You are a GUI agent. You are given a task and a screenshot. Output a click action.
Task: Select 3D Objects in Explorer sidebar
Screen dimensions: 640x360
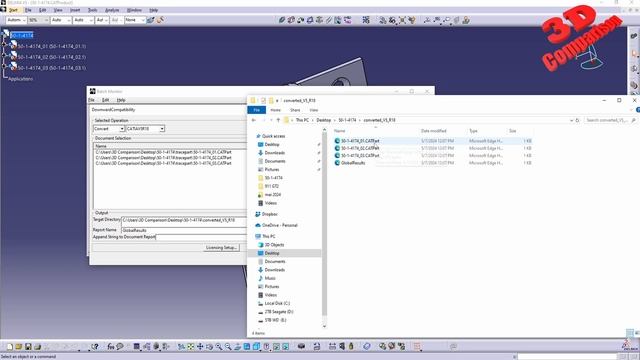(274, 244)
